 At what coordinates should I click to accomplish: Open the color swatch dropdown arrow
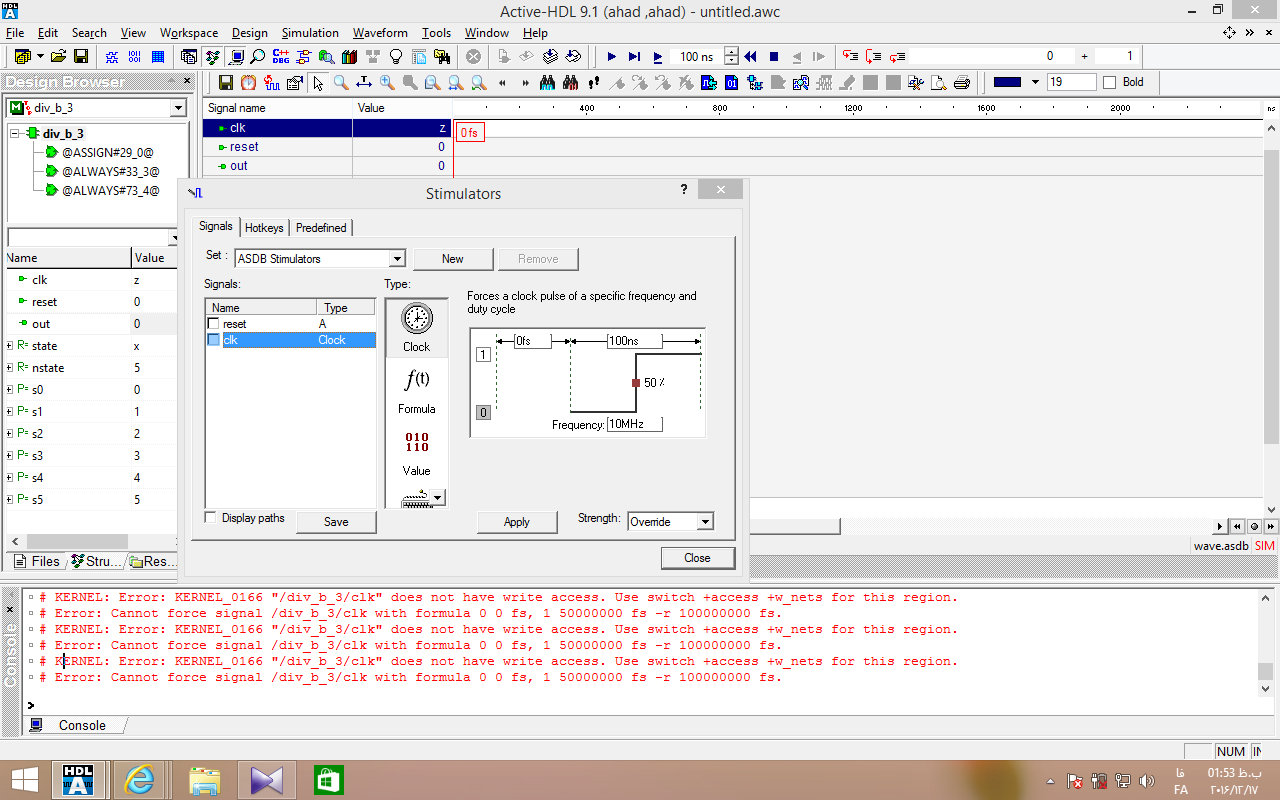point(1035,82)
